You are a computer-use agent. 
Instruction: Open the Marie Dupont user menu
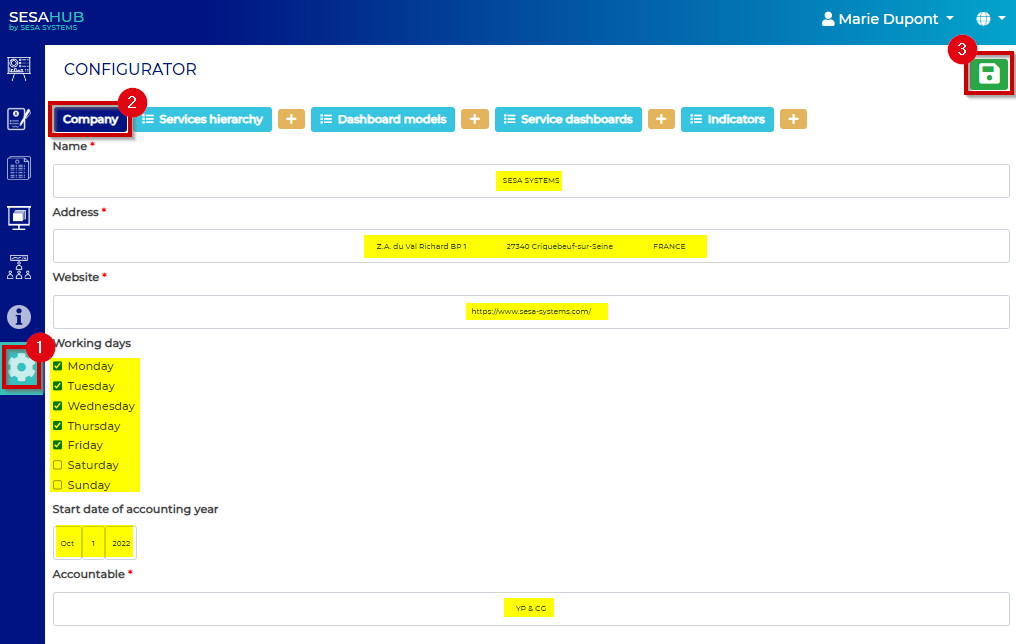(887, 18)
